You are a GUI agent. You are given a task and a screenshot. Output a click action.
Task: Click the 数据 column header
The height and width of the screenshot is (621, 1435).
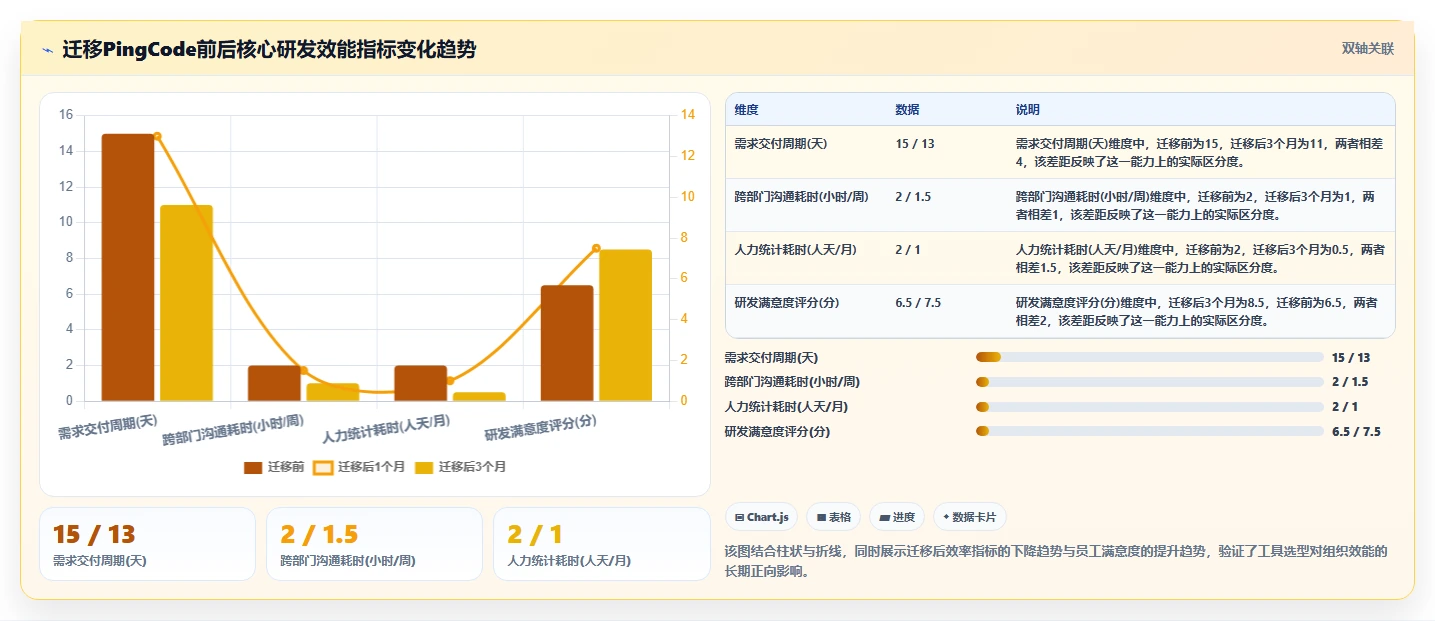[907, 109]
